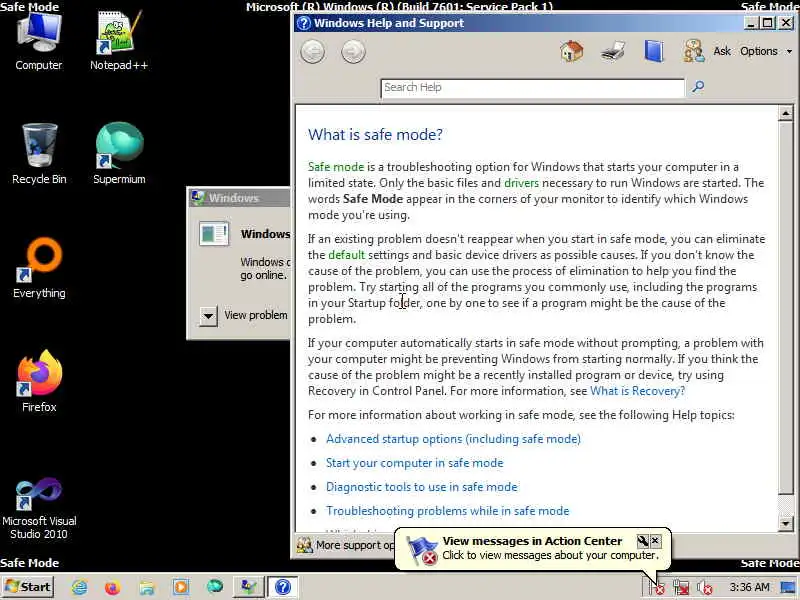Image resolution: width=800 pixels, height=600 pixels.
Task: Browse Help using the book icon
Action: 654,51
